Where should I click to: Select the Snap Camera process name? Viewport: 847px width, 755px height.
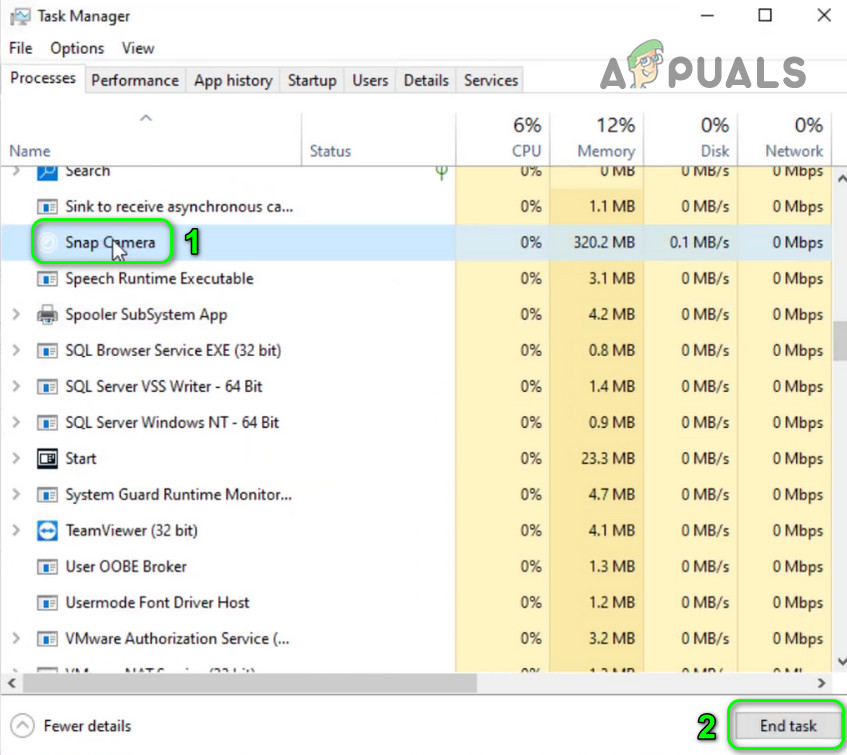(x=110, y=242)
